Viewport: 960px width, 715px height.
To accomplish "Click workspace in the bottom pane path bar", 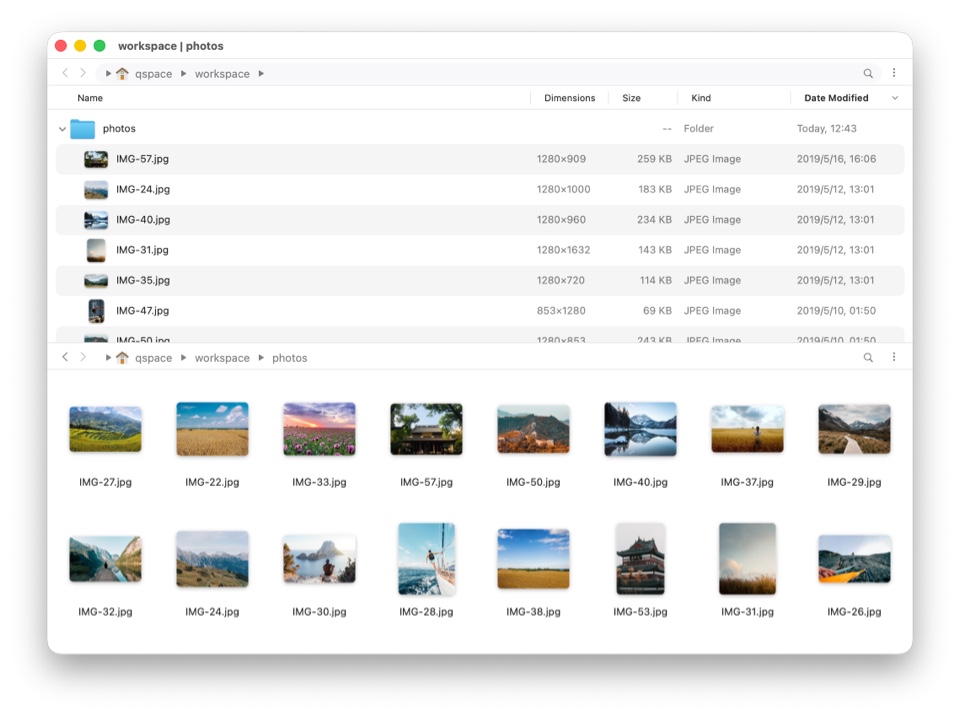I will coord(222,358).
